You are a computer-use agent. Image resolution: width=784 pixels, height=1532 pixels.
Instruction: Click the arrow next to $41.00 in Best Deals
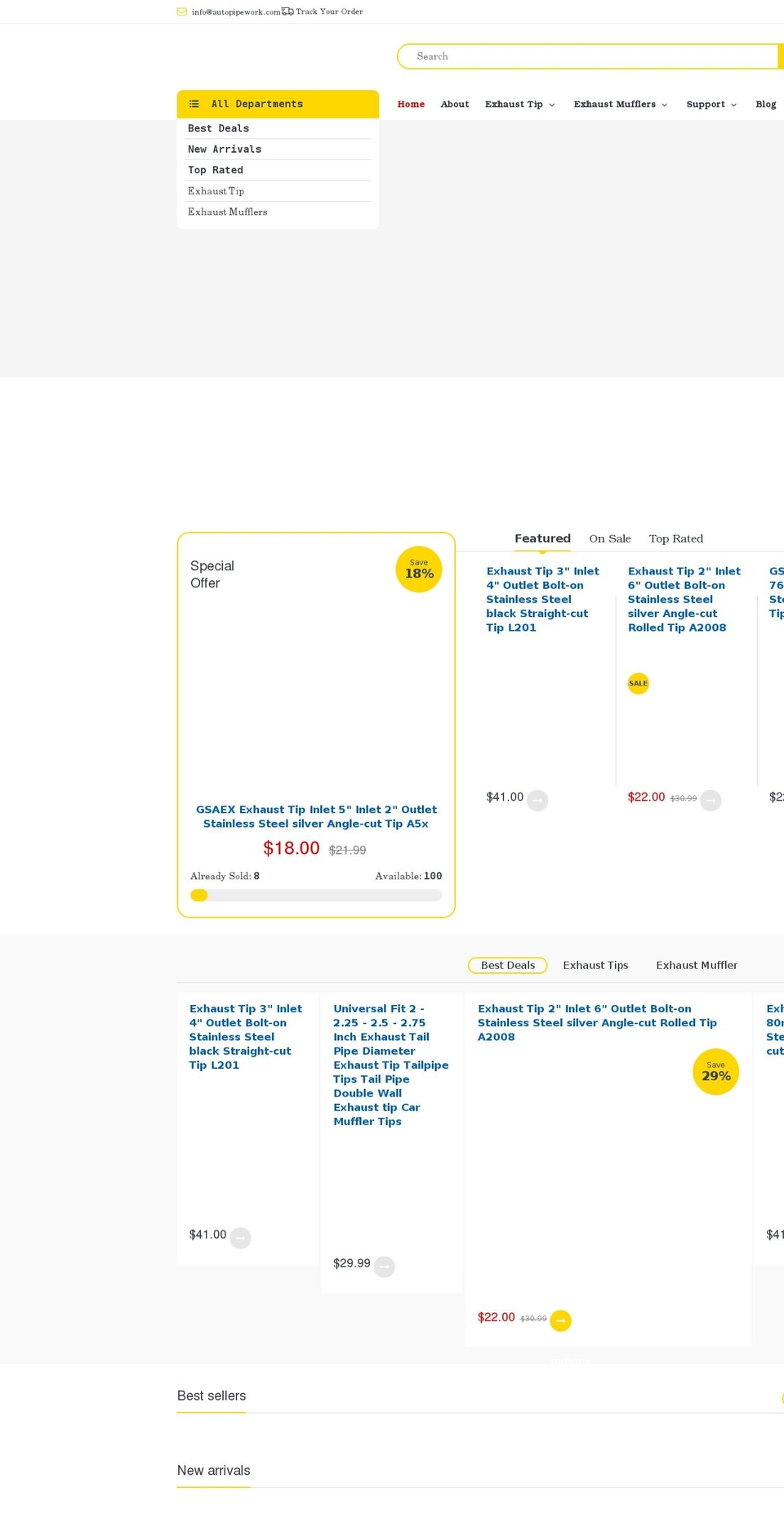click(240, 1238)
